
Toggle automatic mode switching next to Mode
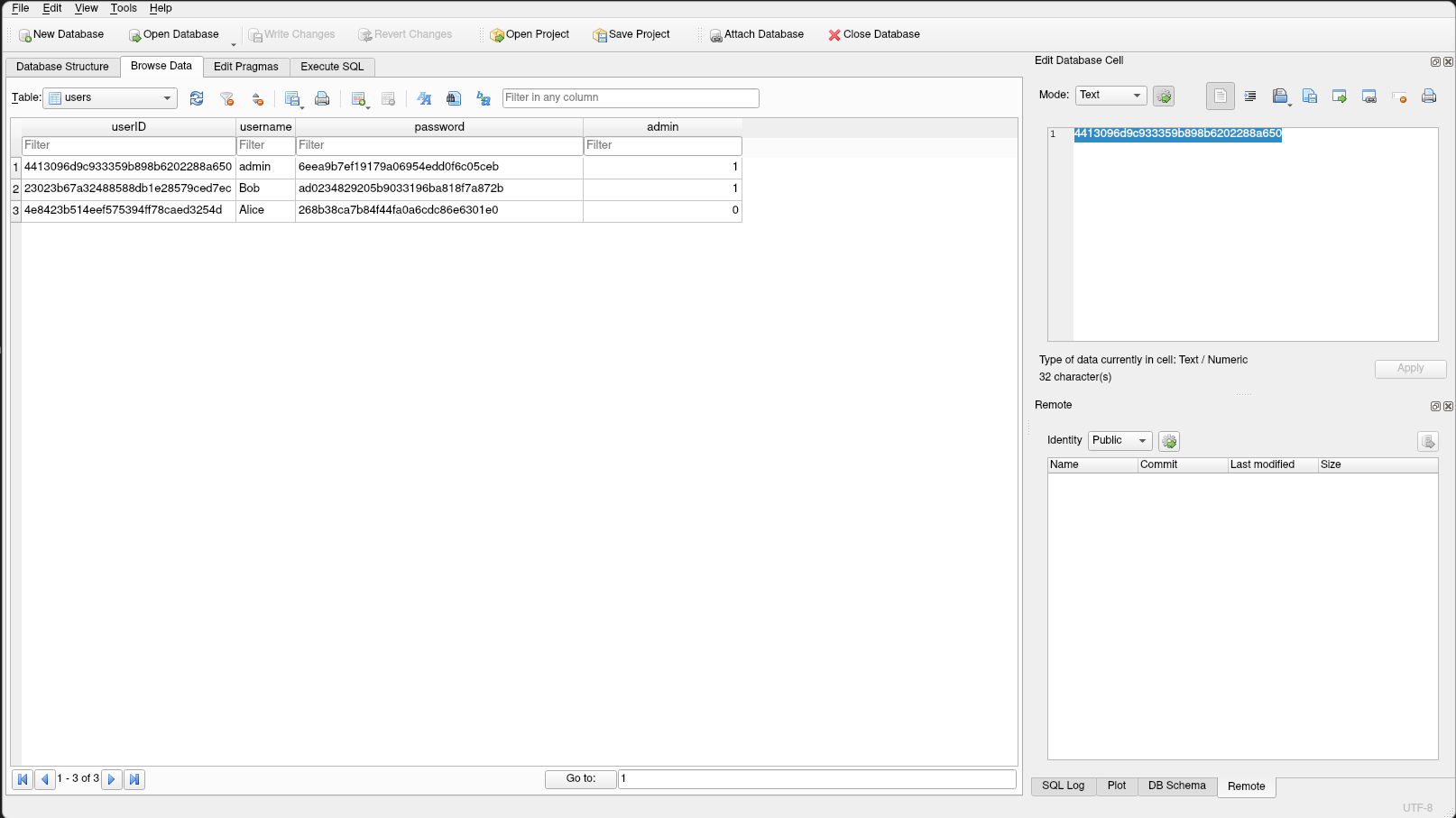click(1164, 96)
